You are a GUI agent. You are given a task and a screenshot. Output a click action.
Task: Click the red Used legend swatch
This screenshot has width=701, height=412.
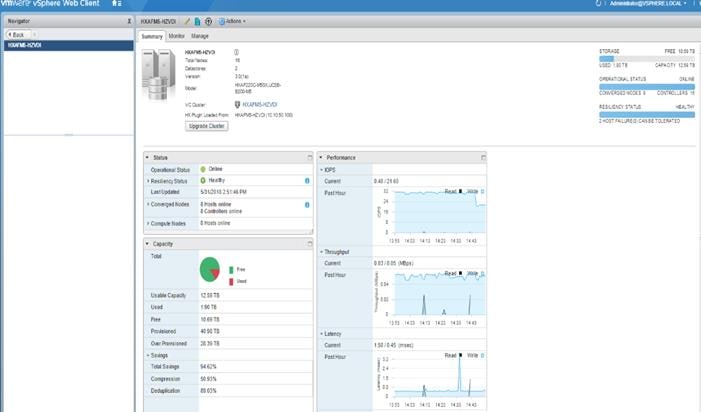coord(231,282)
